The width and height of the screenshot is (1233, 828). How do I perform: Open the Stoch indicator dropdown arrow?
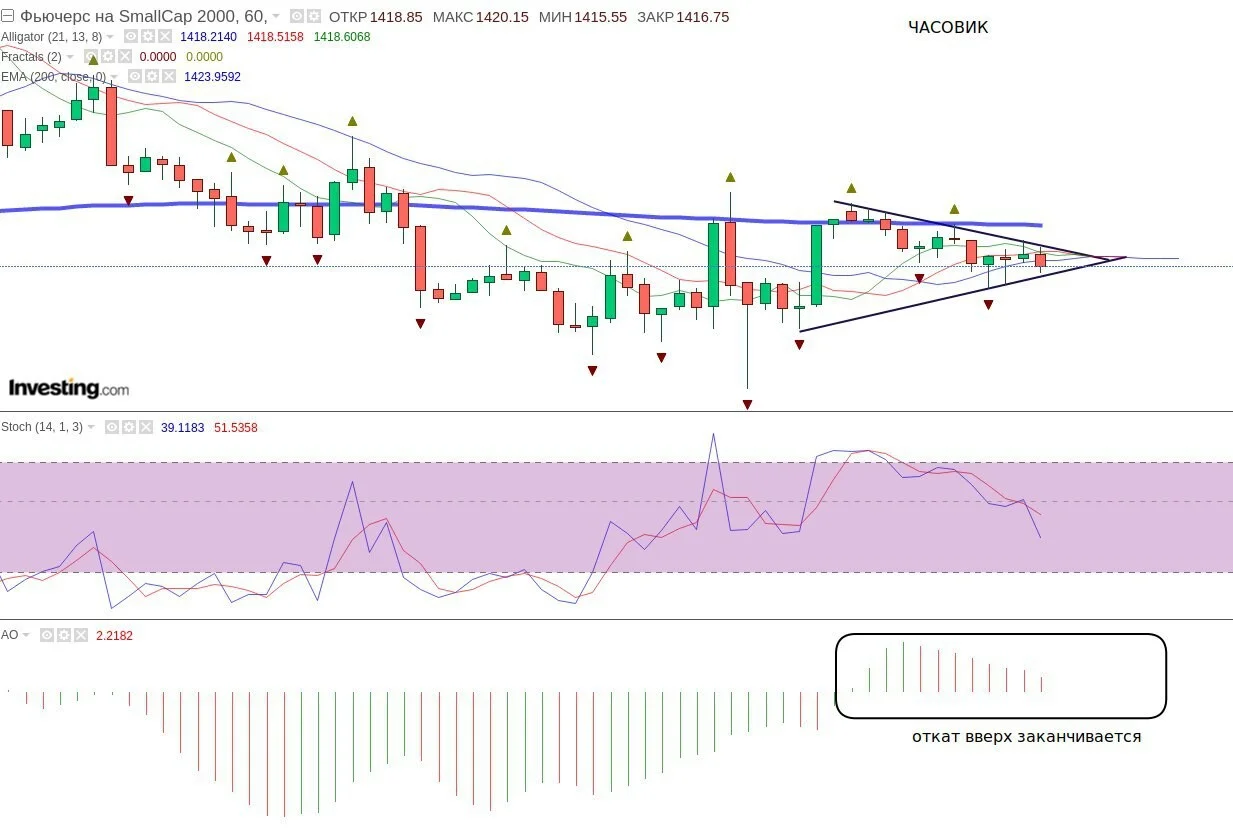pyautogui.click(x=92, y=428)
